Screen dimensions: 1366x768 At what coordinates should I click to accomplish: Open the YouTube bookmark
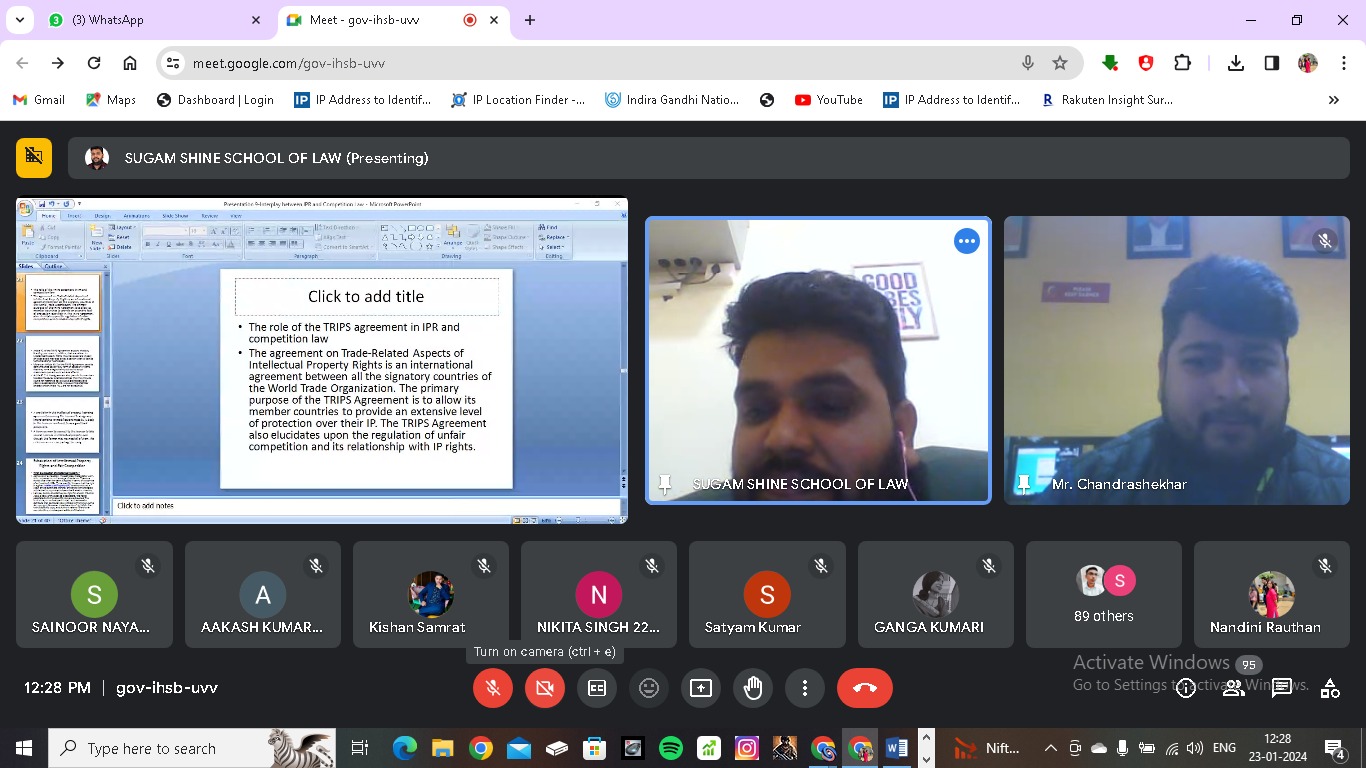click(828, 100)
